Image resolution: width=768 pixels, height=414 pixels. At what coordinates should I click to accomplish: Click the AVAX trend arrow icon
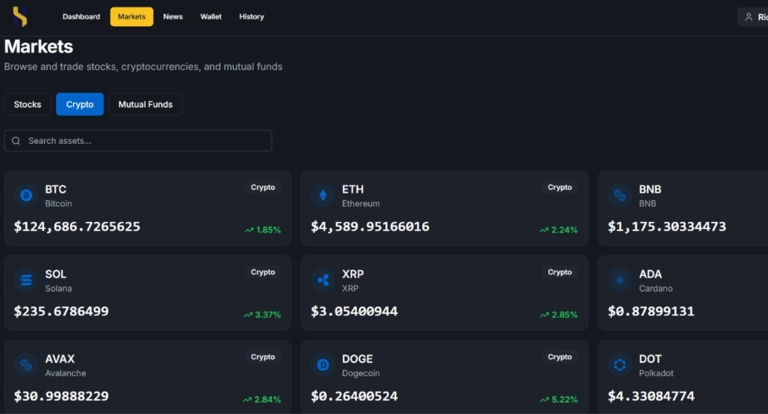click(x=247, y=400)
